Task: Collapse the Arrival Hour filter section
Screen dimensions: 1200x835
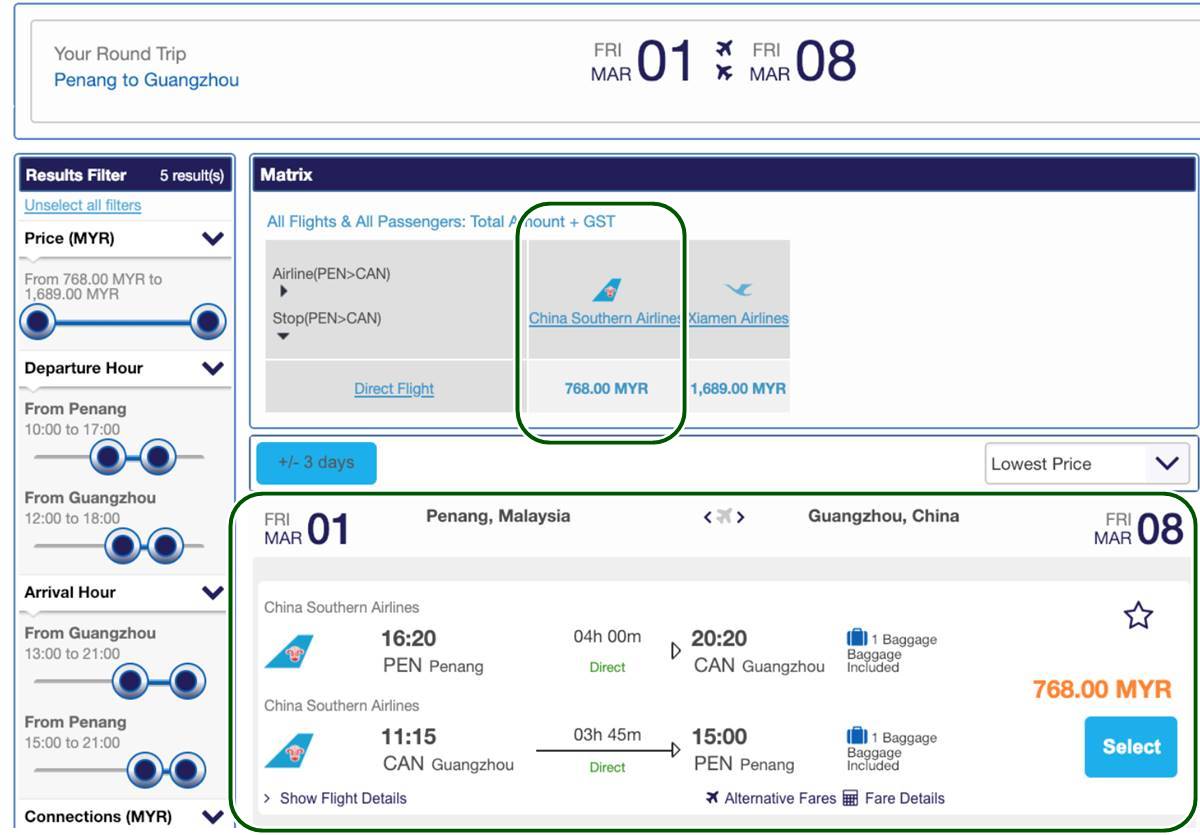Action: [213, 592]
